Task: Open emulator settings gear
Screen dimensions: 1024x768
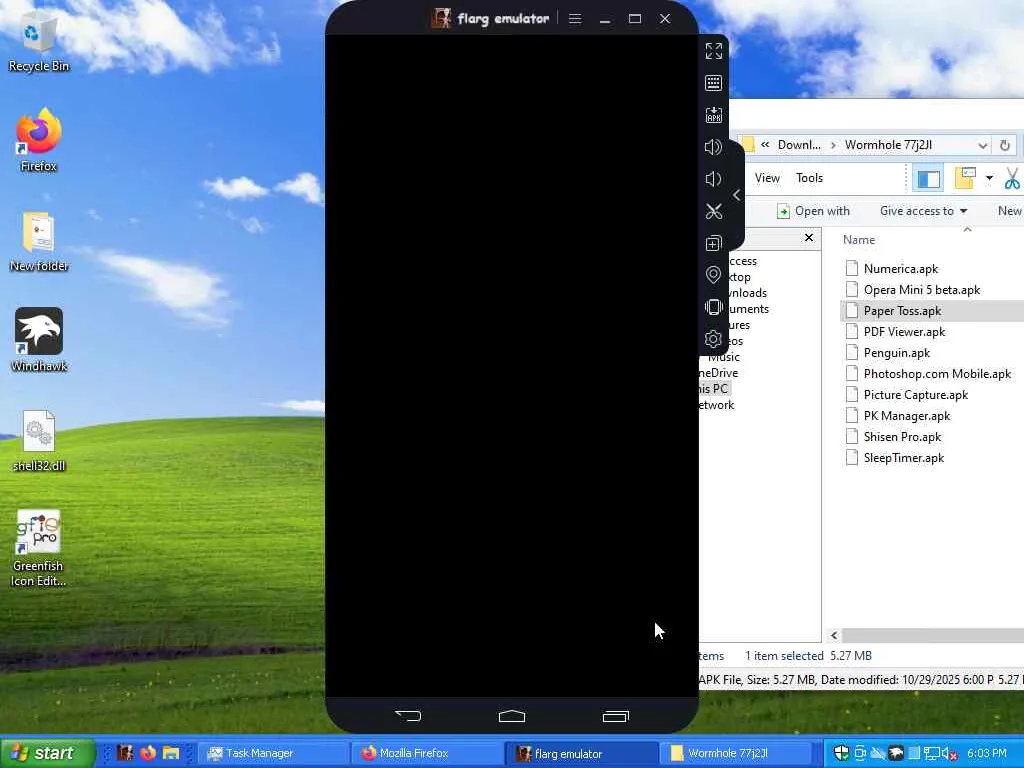Action: [x=713, y=339]
